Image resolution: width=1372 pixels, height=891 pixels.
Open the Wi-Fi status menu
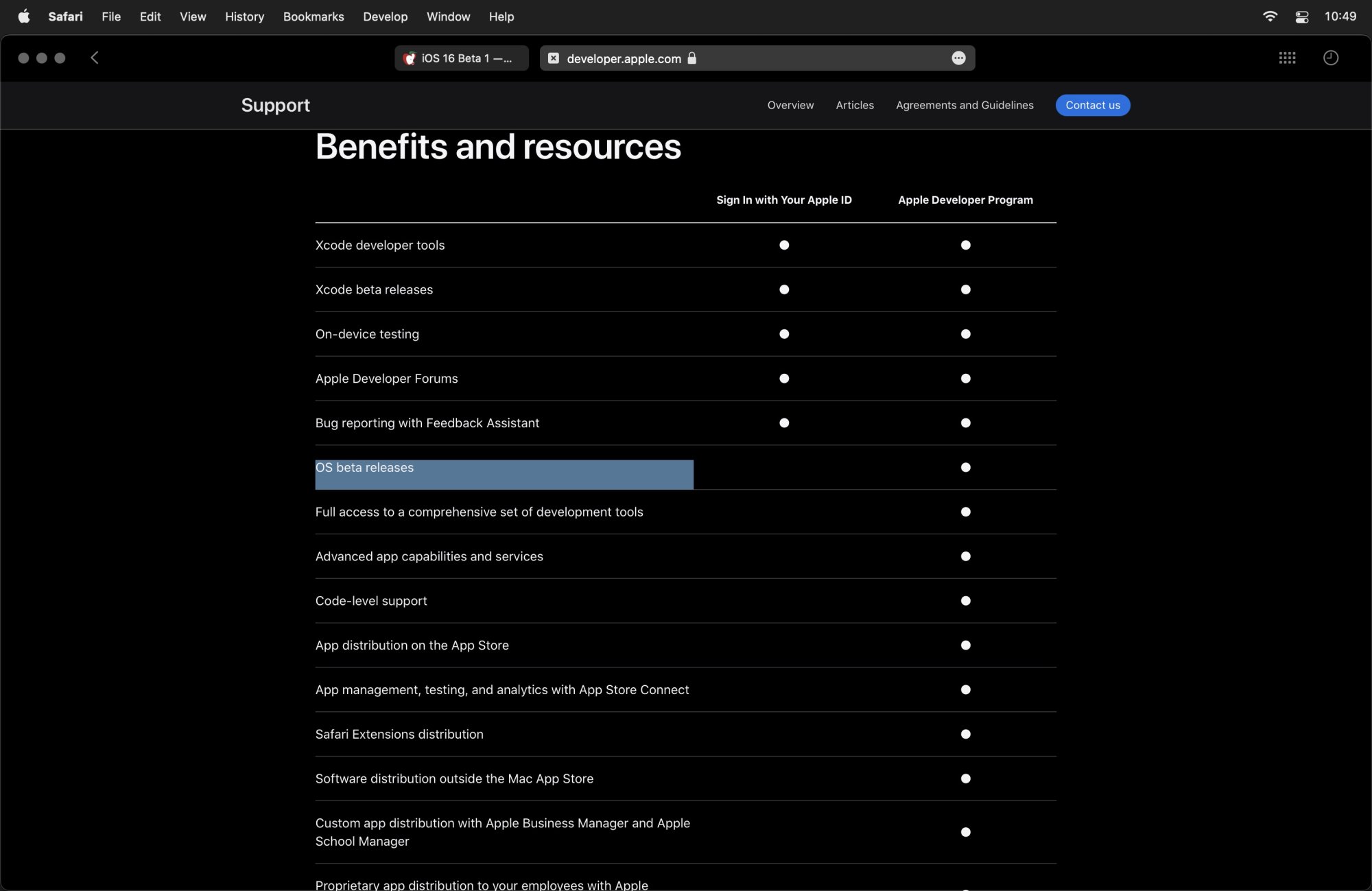[x=1270, y=16]
